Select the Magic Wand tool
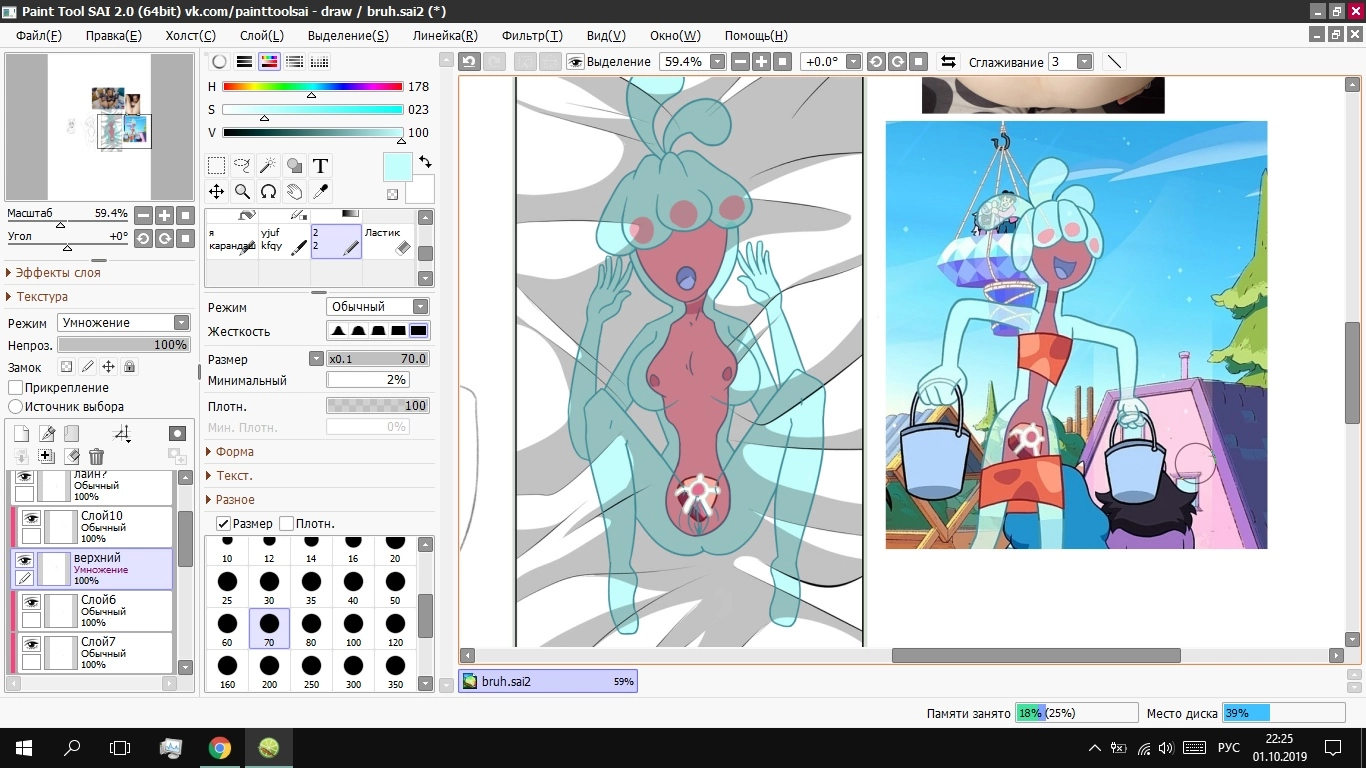The height and width of the screenshot is (768, 1366). point(268,166)
